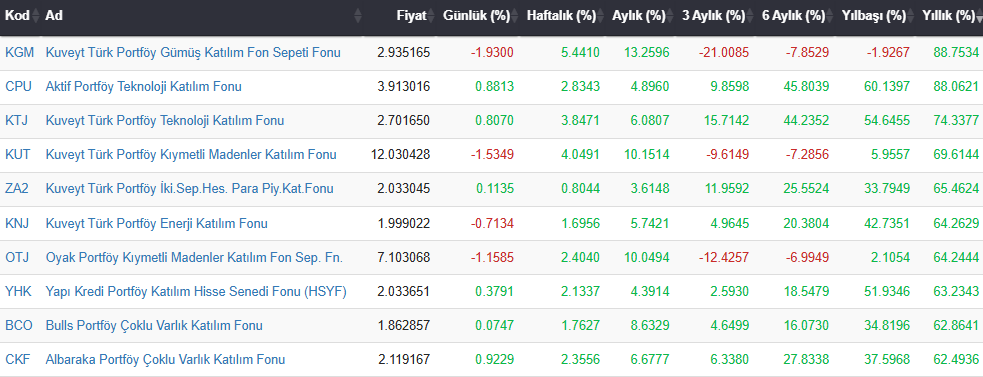
Task: Sort by 6 Aylık (%) column header
Action: (794, 16)
